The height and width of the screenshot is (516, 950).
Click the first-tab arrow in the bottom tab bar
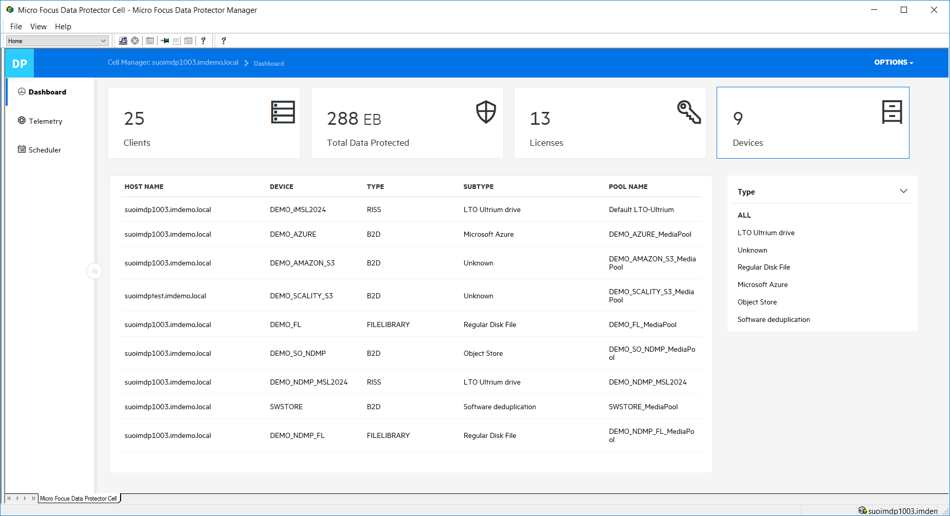coord(9,498)
